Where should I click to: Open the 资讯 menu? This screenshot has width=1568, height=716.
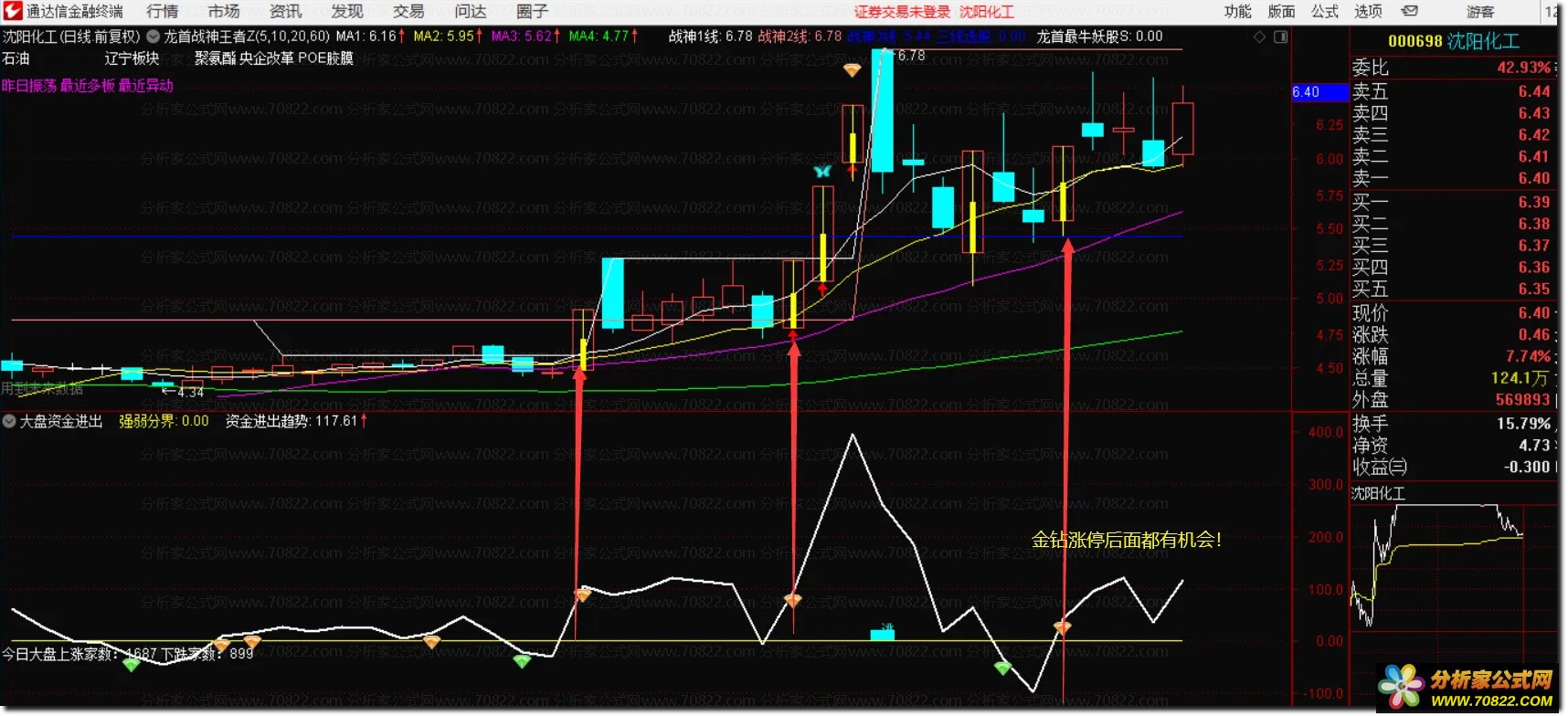point(285,11)
